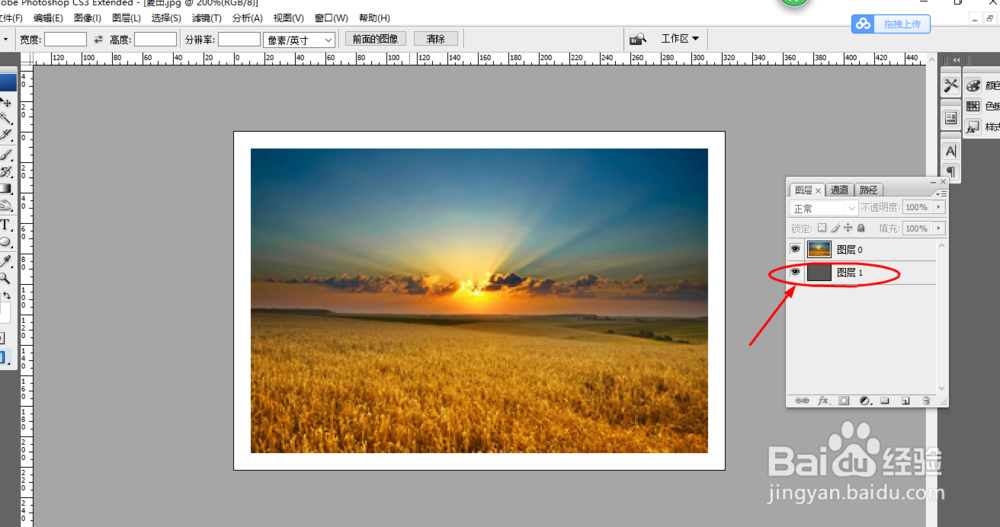The width and height of the screenshot is (1000, 527).
Task: Click the 前面的图像 button
Action: tap(375, 39)
